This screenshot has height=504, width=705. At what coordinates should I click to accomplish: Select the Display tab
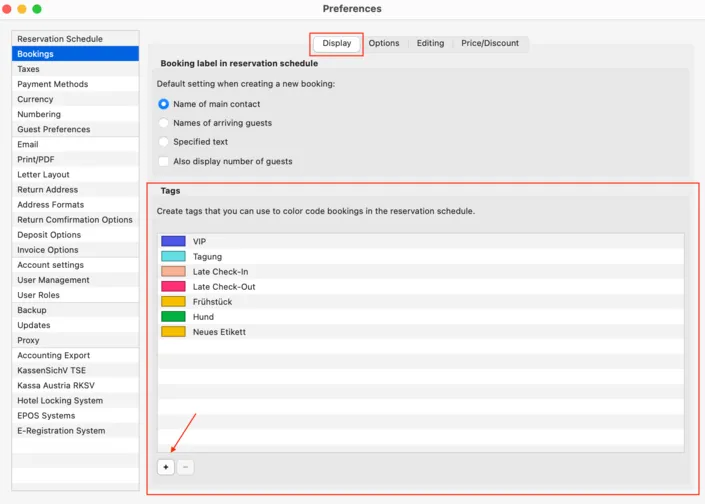336,43
